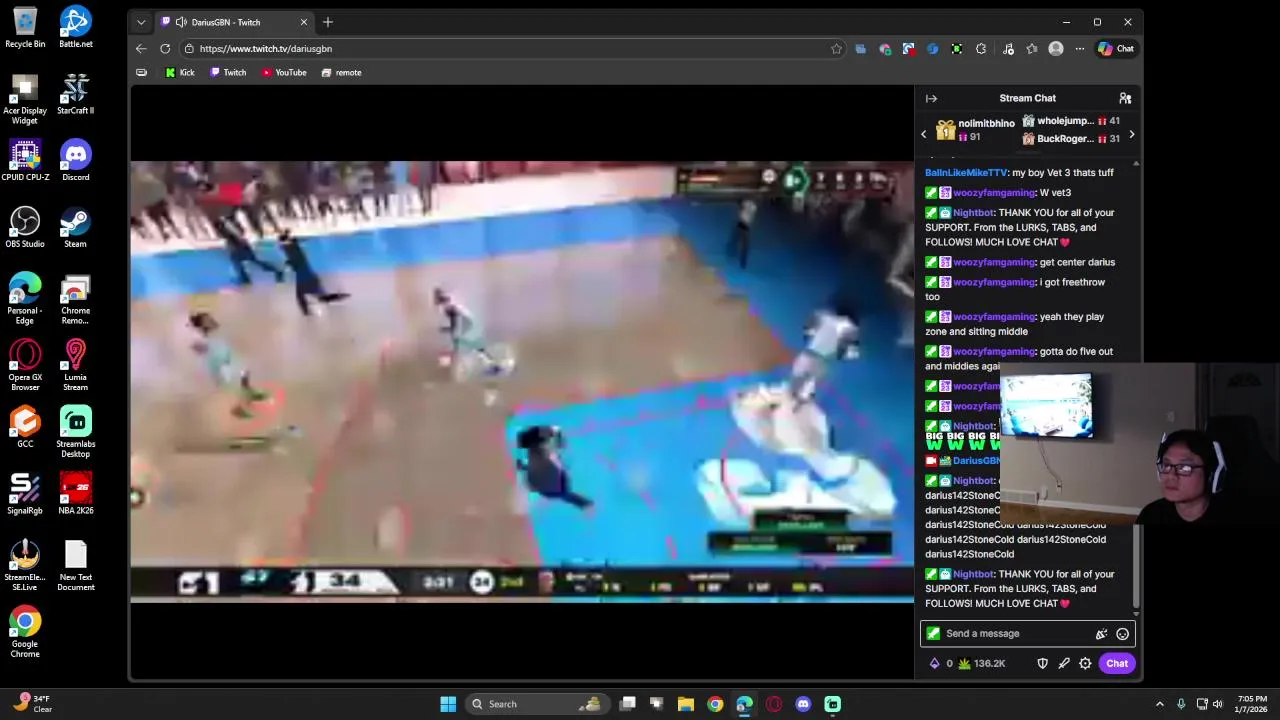The height and width of the screenshot is (720, 1280).
Task: Send message with purple Chat button
Action: (1116, 663)
